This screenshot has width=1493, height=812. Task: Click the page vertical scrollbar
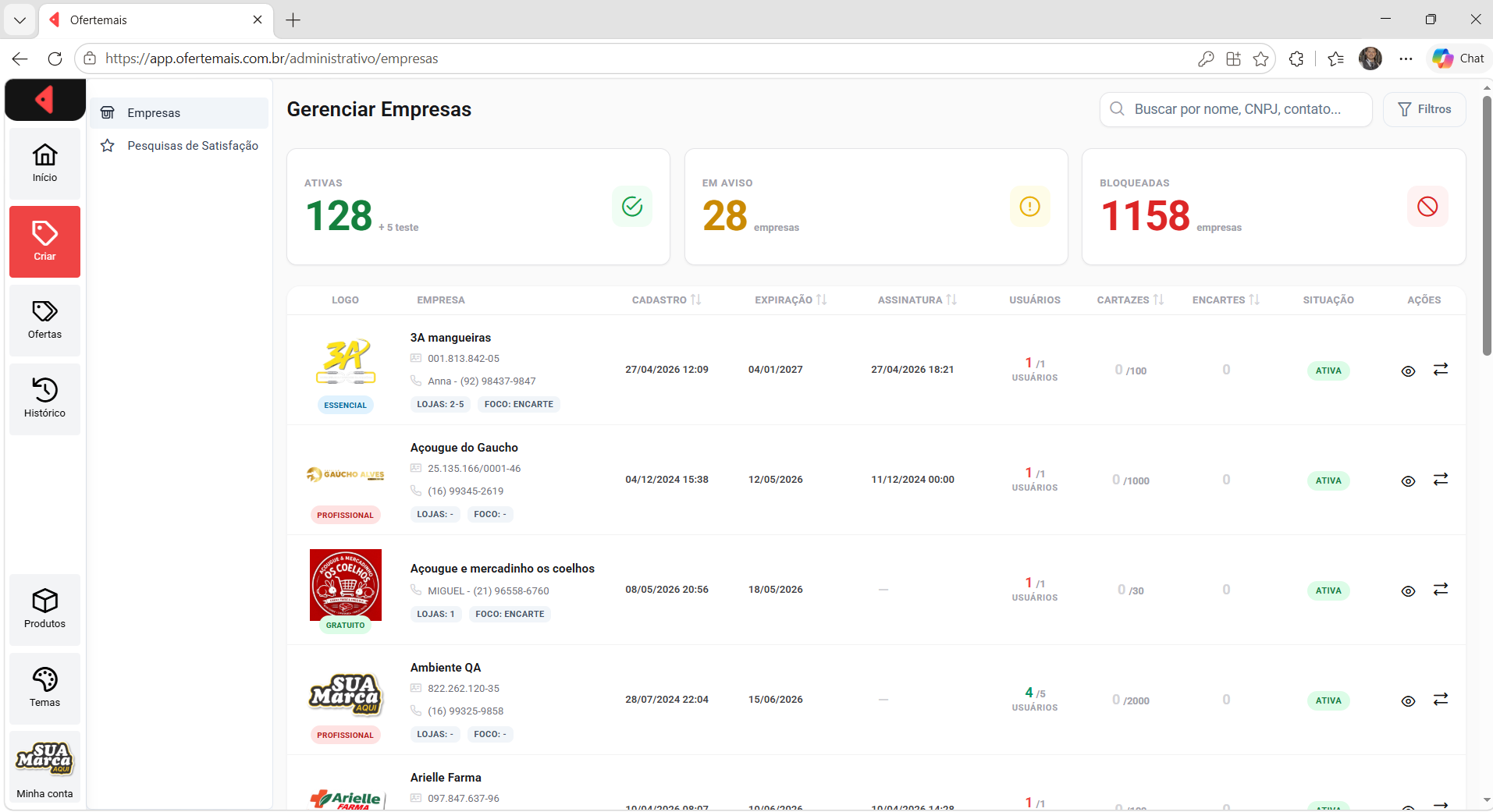[1487, 226]
